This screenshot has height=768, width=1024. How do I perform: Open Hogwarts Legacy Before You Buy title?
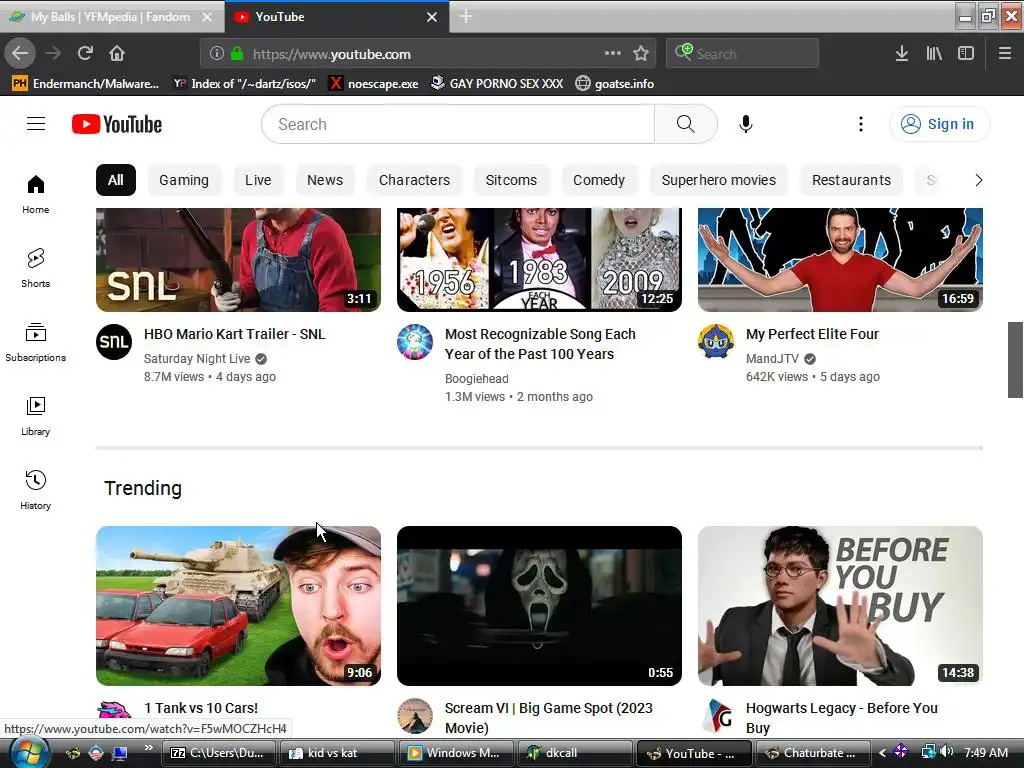click(842, 718)
